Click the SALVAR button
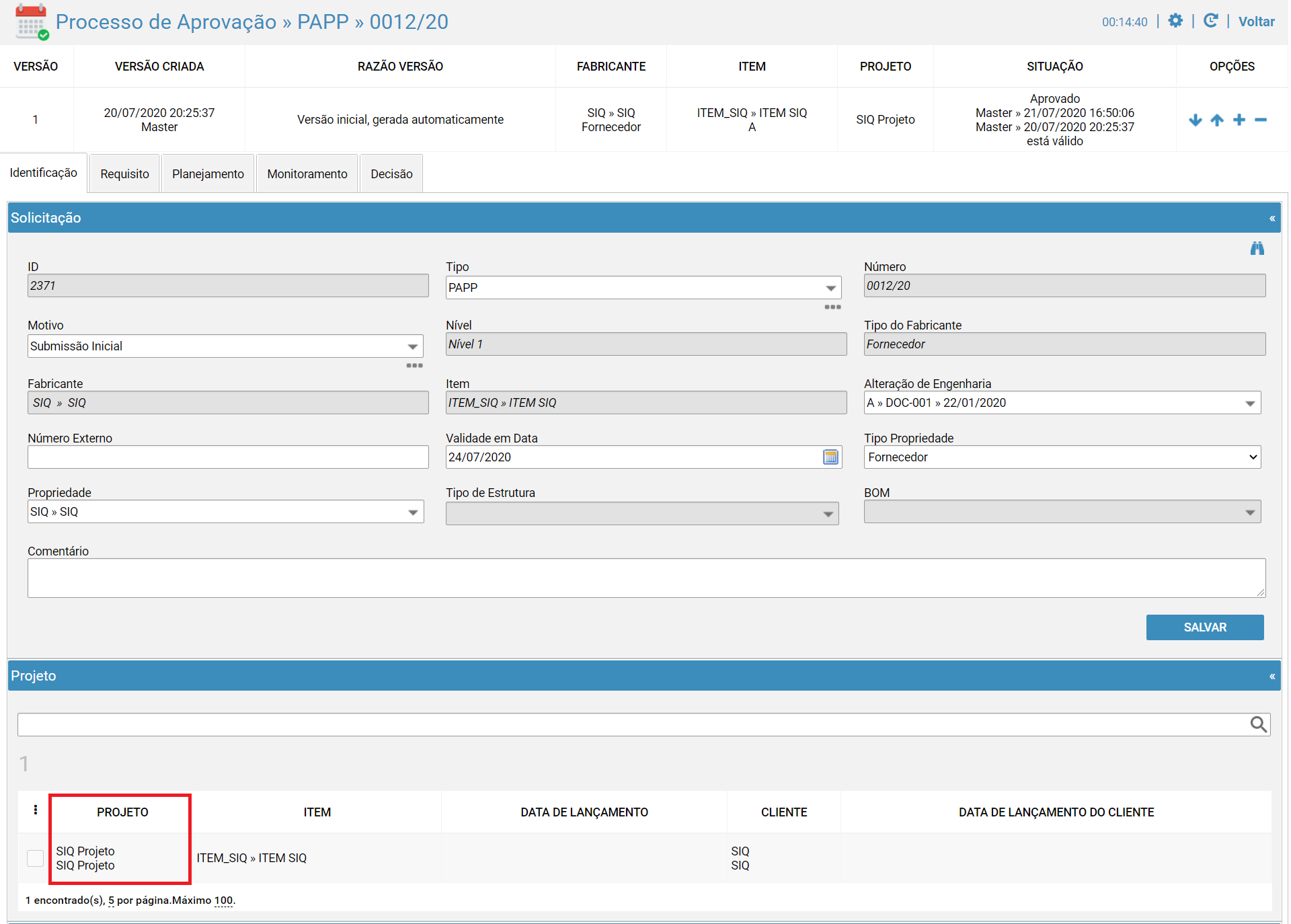Image resolution: width=1291 pixels, height=924 pixels. (1205, 627)
